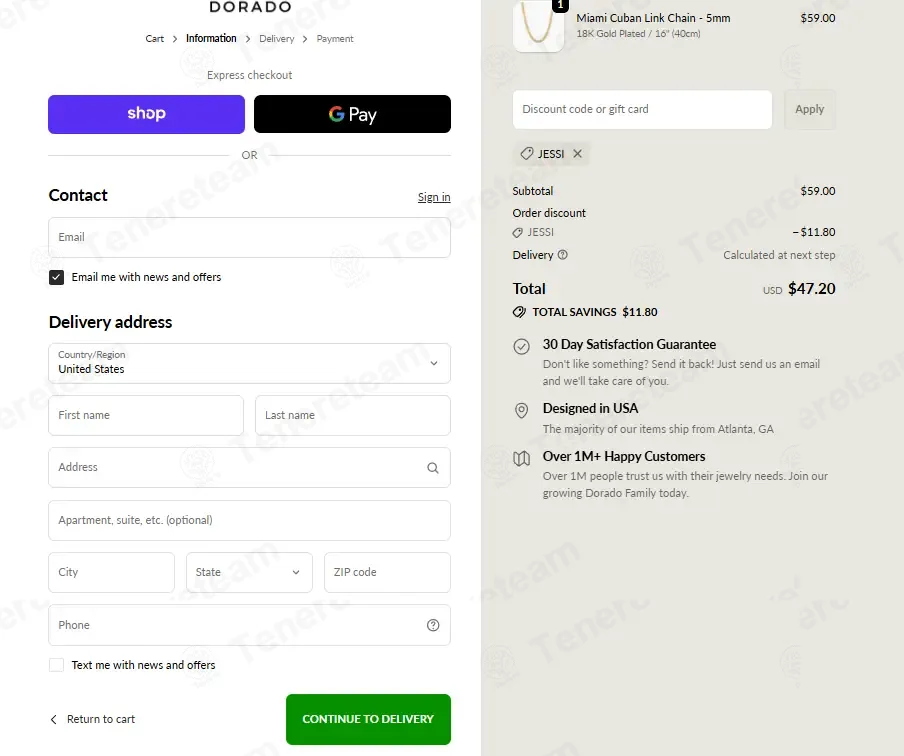Click the item quantity badge on the chain thumbnail
Viewport: 904px width, 756px height.
[560, 5]
